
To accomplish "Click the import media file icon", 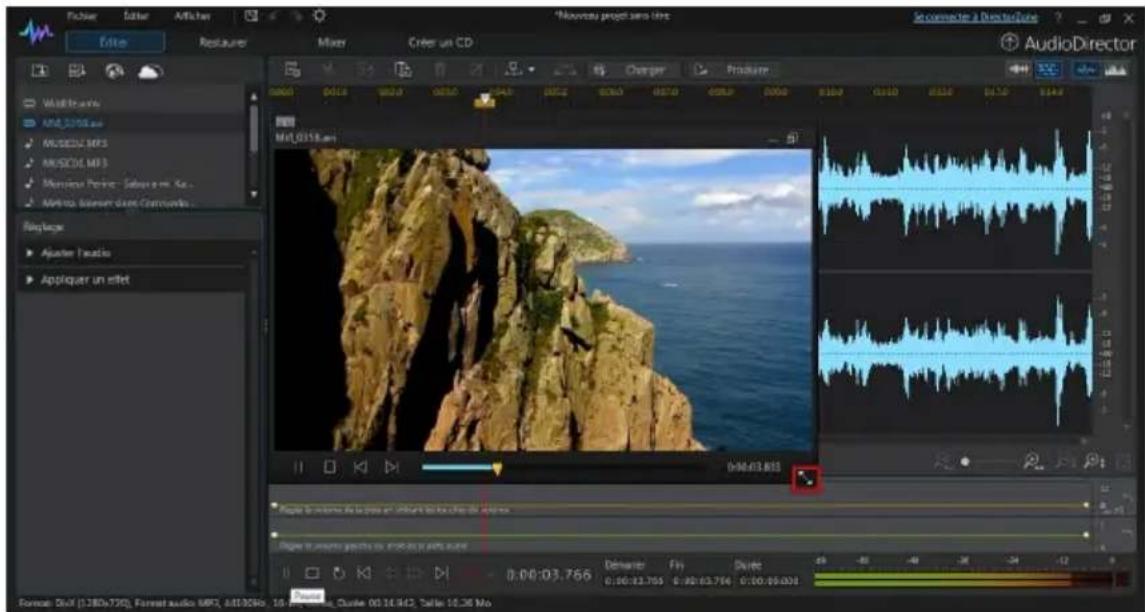I will click(x=38, y=71).
